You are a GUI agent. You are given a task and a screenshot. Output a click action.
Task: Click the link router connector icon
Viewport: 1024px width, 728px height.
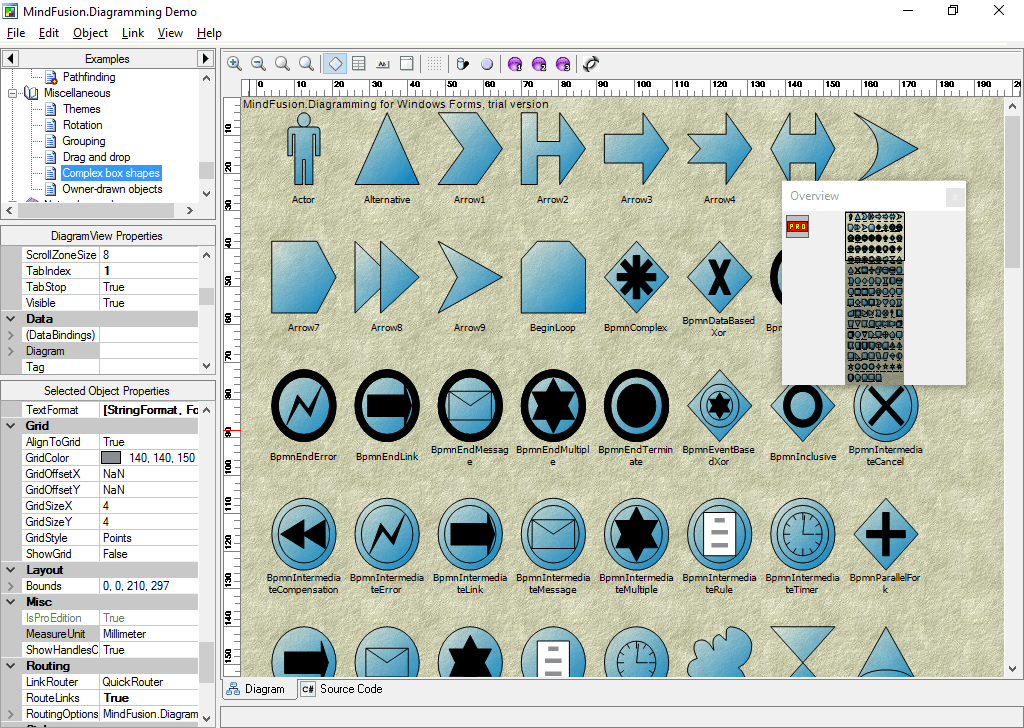[x=589, y=63]
